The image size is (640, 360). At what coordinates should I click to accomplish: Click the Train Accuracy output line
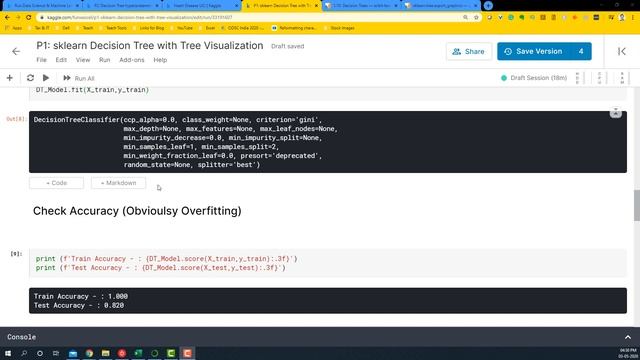tap(81, 296)
